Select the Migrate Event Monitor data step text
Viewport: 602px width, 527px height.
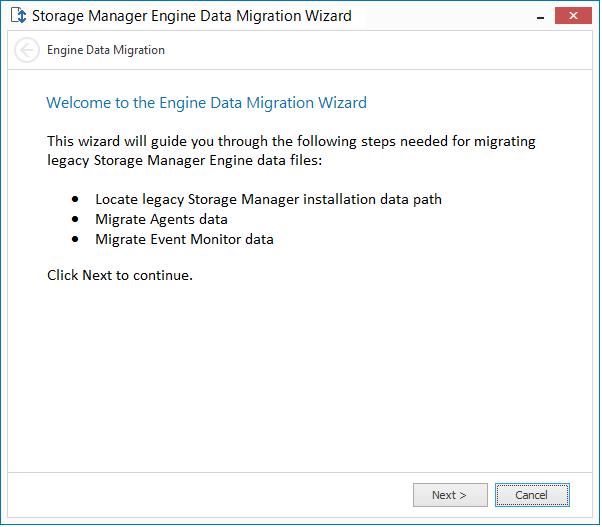pyautogui.click(x=184, y=239)
